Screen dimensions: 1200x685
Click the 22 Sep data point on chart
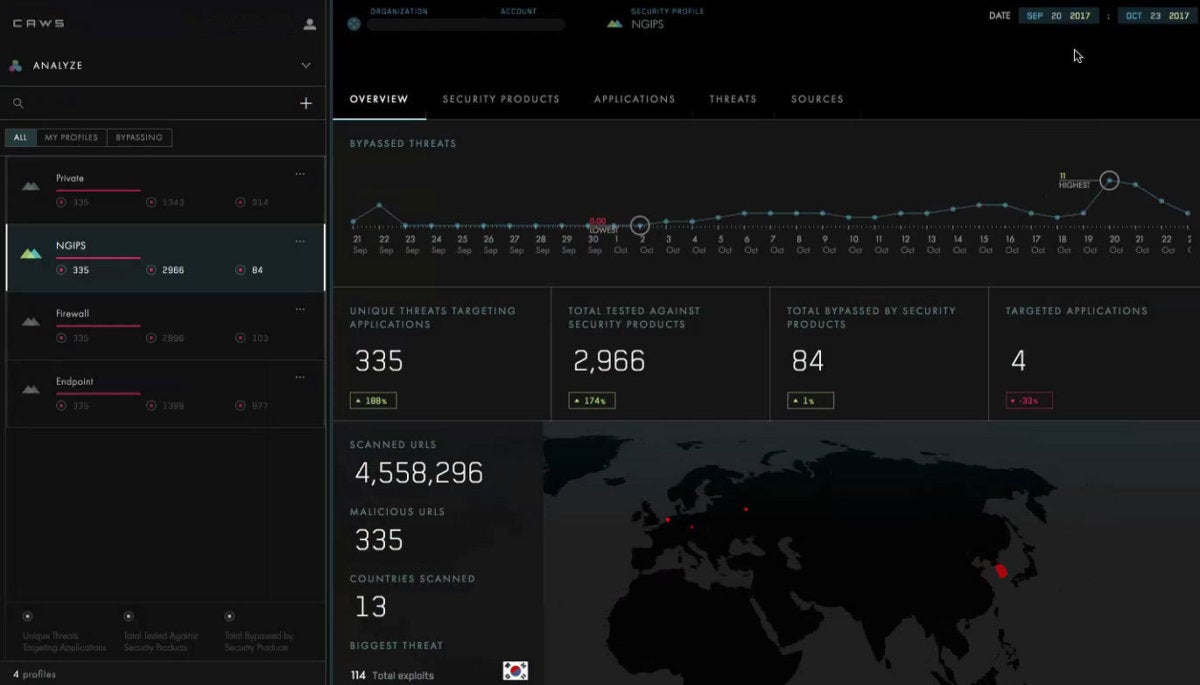[380, 205]
